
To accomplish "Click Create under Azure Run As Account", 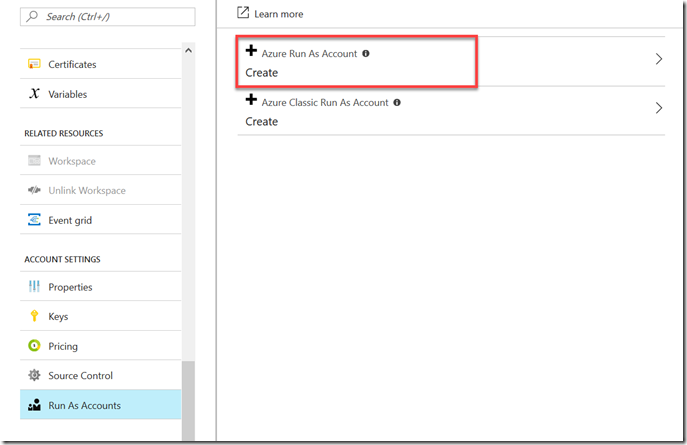I will point(262,73).
